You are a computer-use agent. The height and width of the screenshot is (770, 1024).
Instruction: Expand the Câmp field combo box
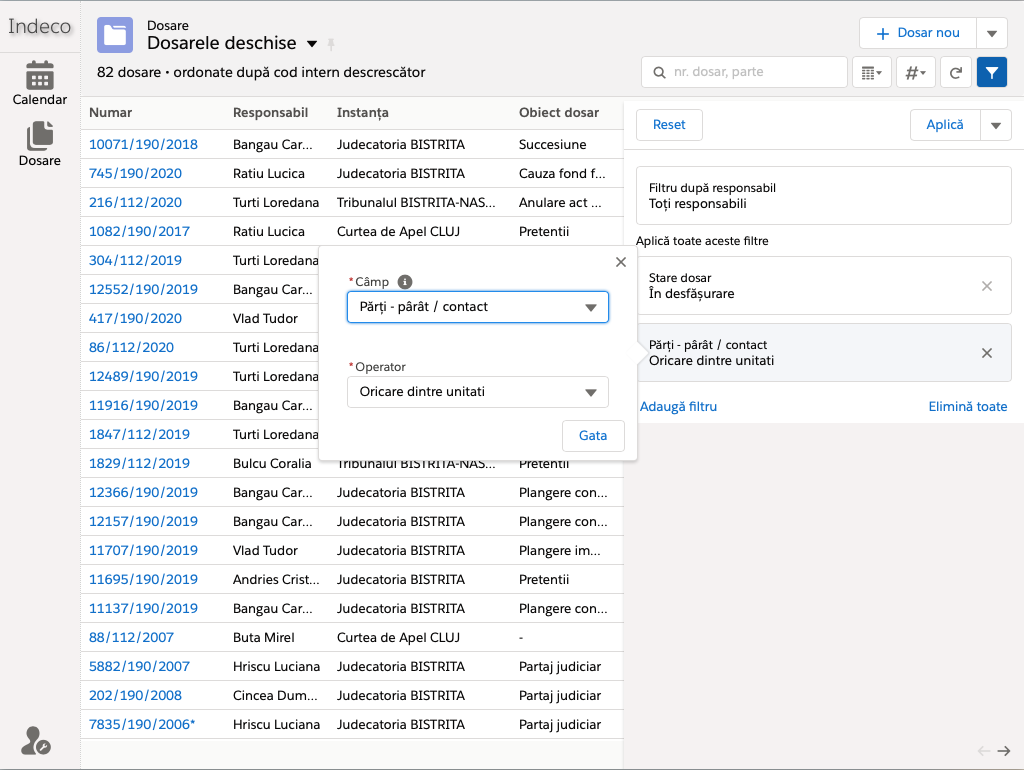477,307
